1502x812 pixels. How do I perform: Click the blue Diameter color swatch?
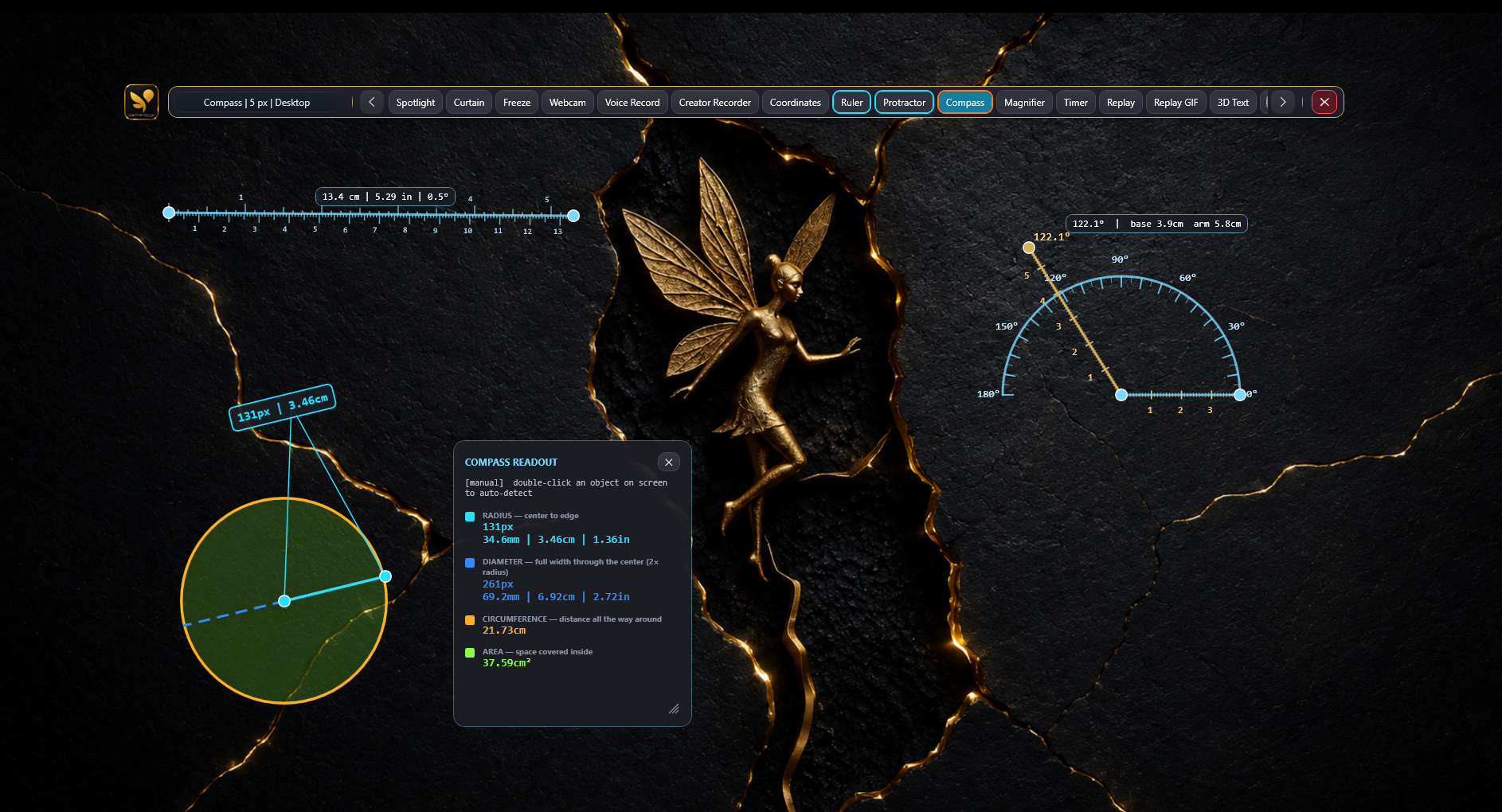pos(470,563)
